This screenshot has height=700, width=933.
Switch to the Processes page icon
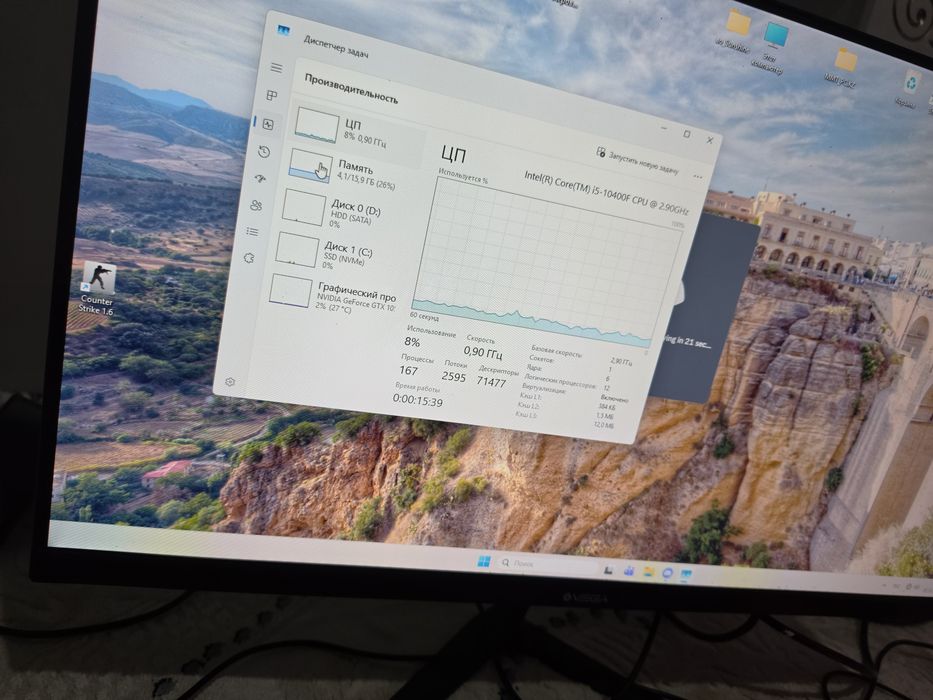(272, 95)
